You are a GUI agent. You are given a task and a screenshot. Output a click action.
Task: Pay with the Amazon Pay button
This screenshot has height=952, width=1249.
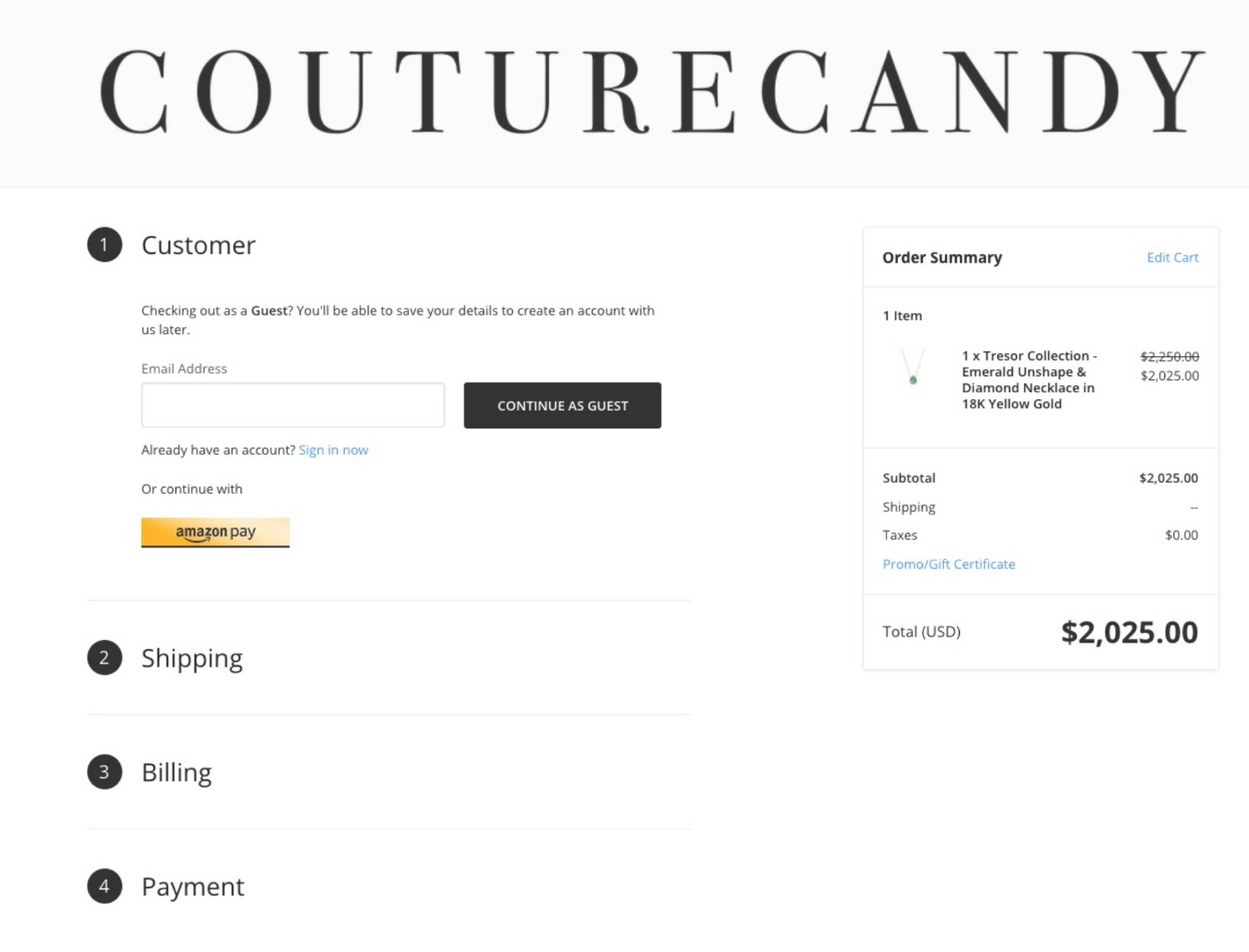click(215, 532)
